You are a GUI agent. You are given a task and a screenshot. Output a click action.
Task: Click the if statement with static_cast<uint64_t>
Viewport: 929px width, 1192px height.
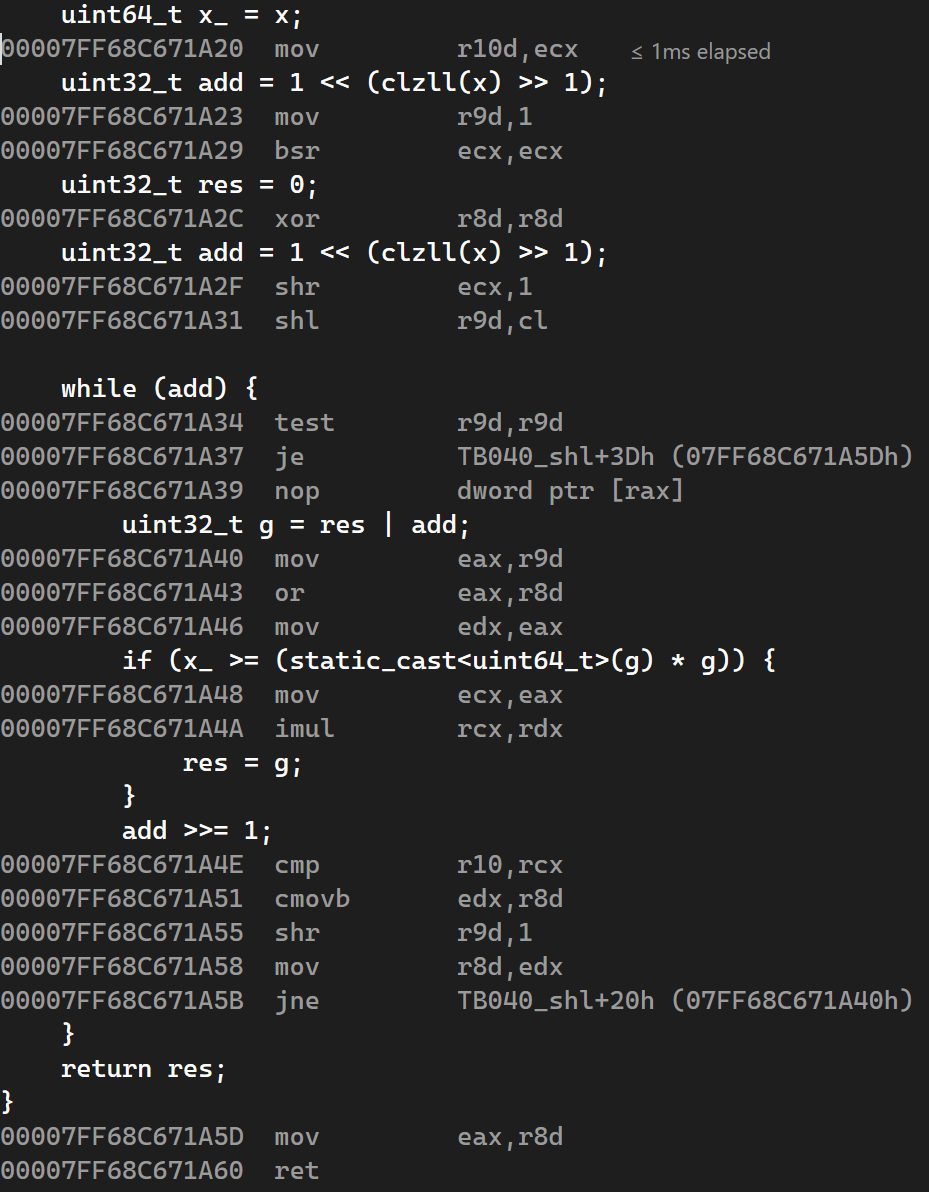pos(449,661)
